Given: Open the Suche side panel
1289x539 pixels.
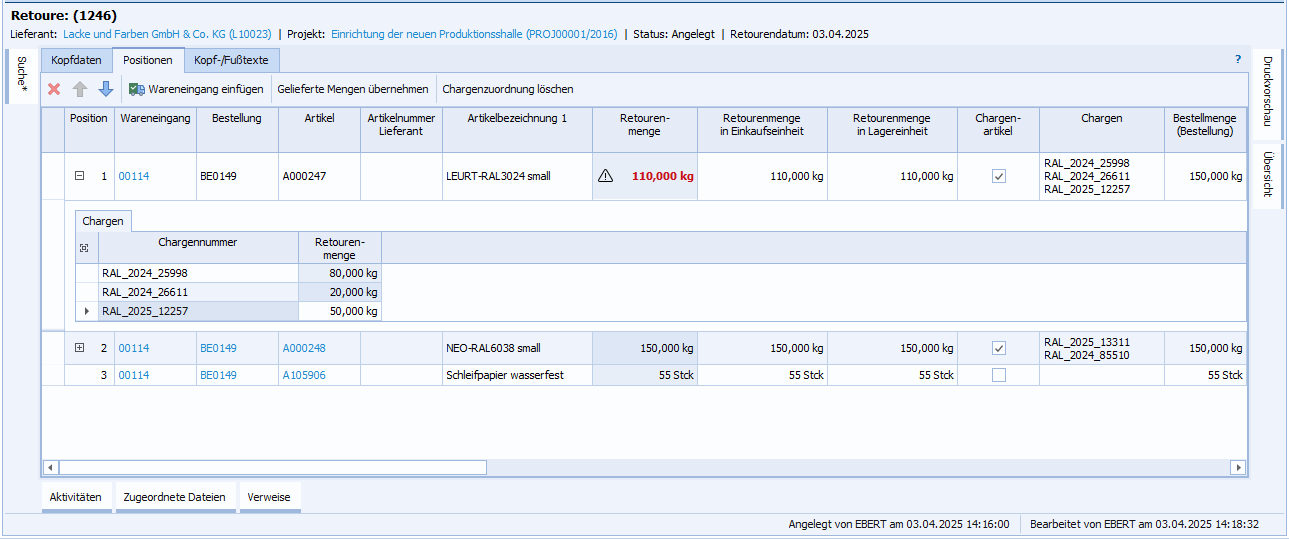Looking at the screenshot, I should point(22,78).
